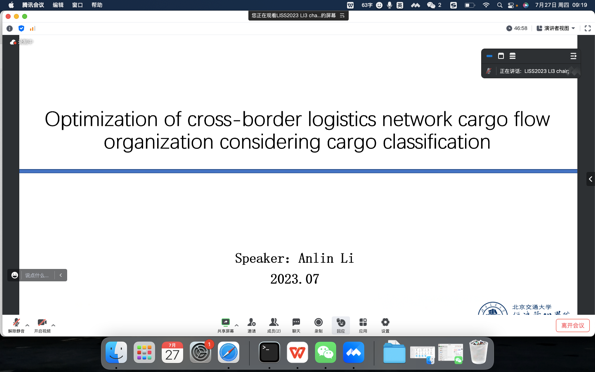Click the leave meeting (离开会议) button
Viewport: 595px width, 372px height.
click(573, 325)
